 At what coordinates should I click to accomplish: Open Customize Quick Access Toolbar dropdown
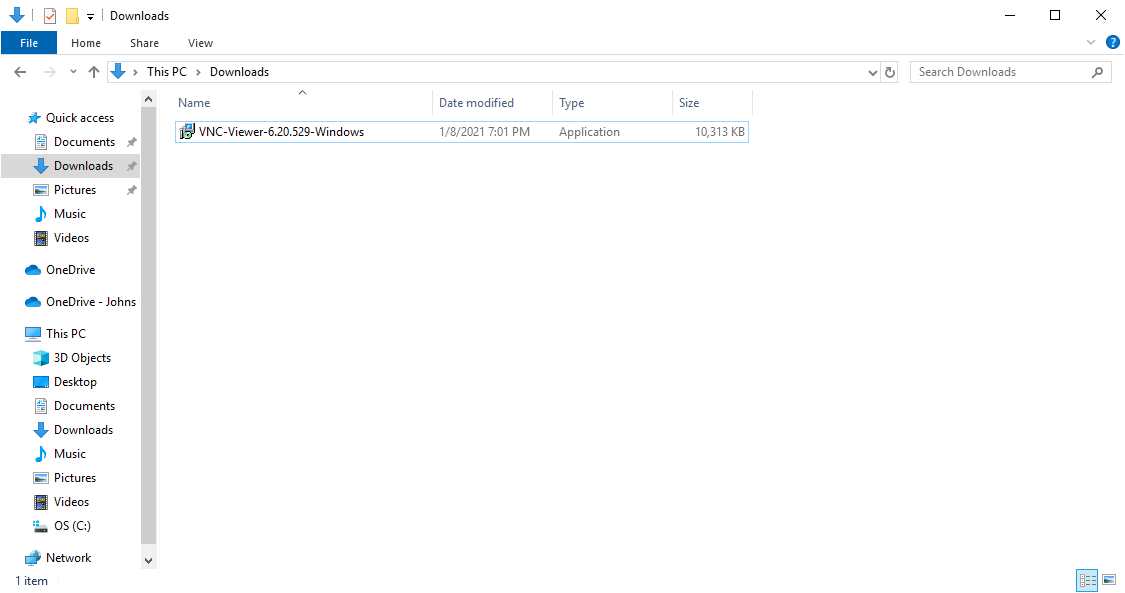pos(90,16)
